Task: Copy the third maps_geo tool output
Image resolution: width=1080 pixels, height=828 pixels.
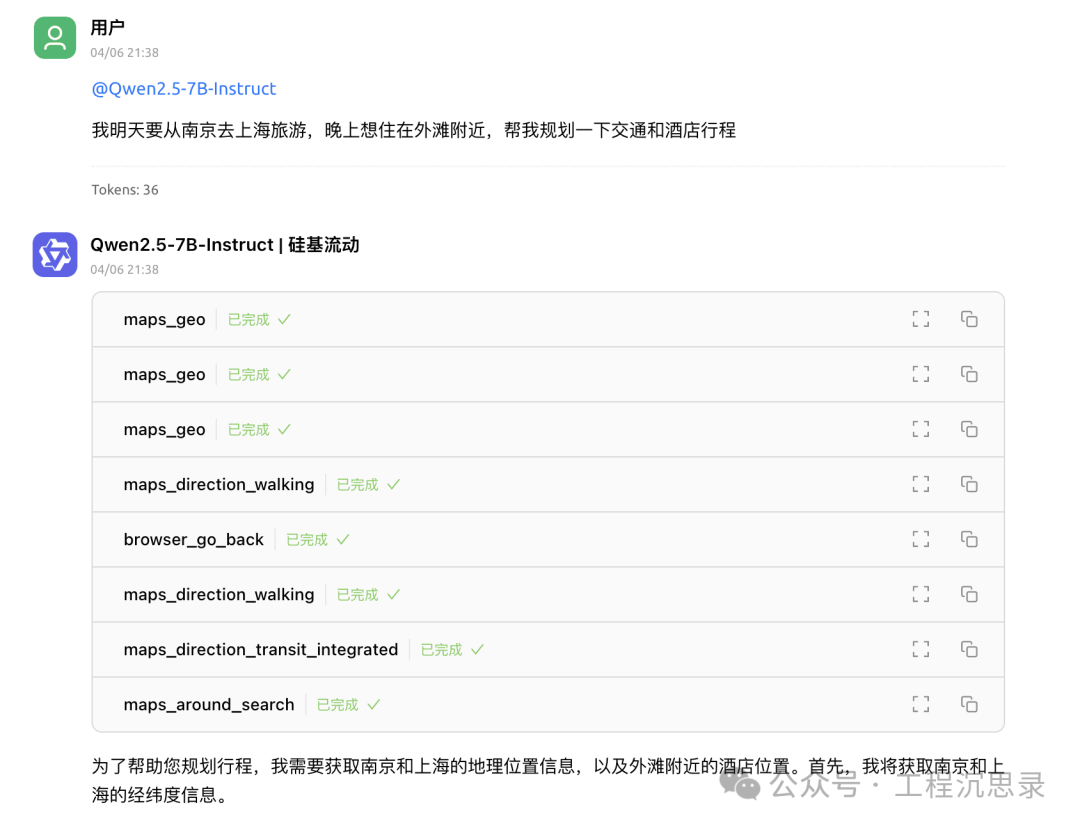Action: click(x=968, y=428)
